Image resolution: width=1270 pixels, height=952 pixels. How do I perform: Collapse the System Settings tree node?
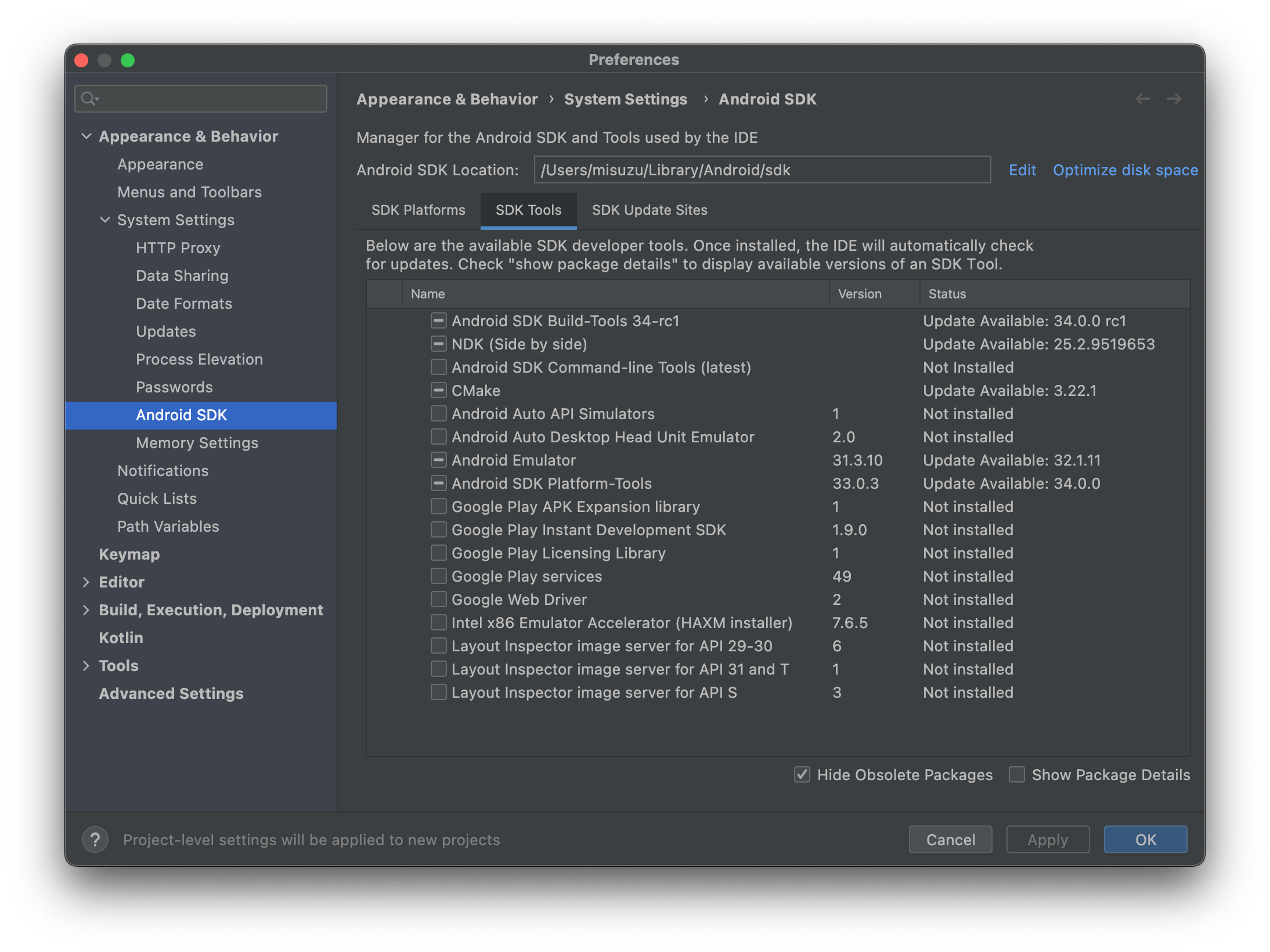[x=105, y=220]
